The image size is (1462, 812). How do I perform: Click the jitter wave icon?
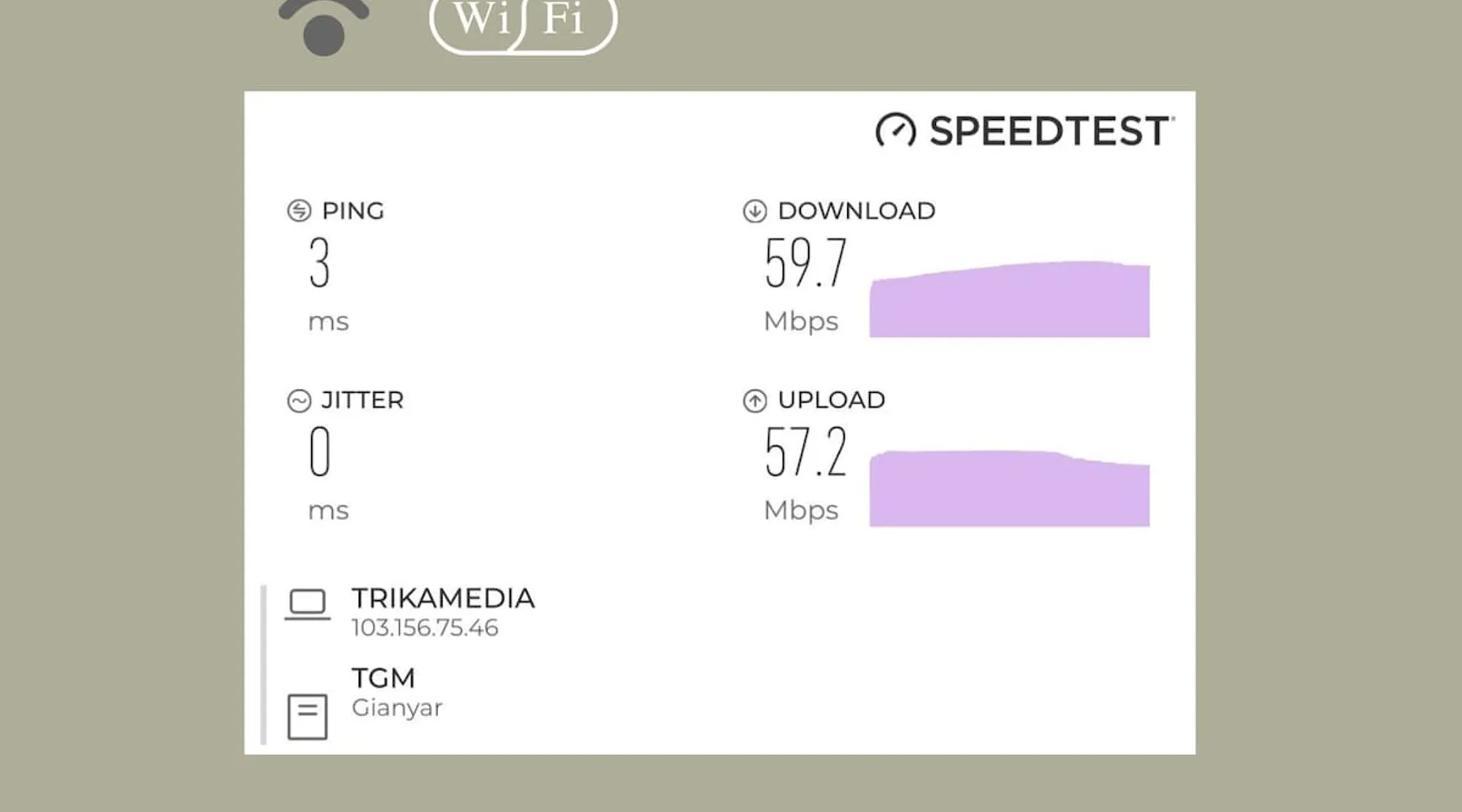coord(299,400)
